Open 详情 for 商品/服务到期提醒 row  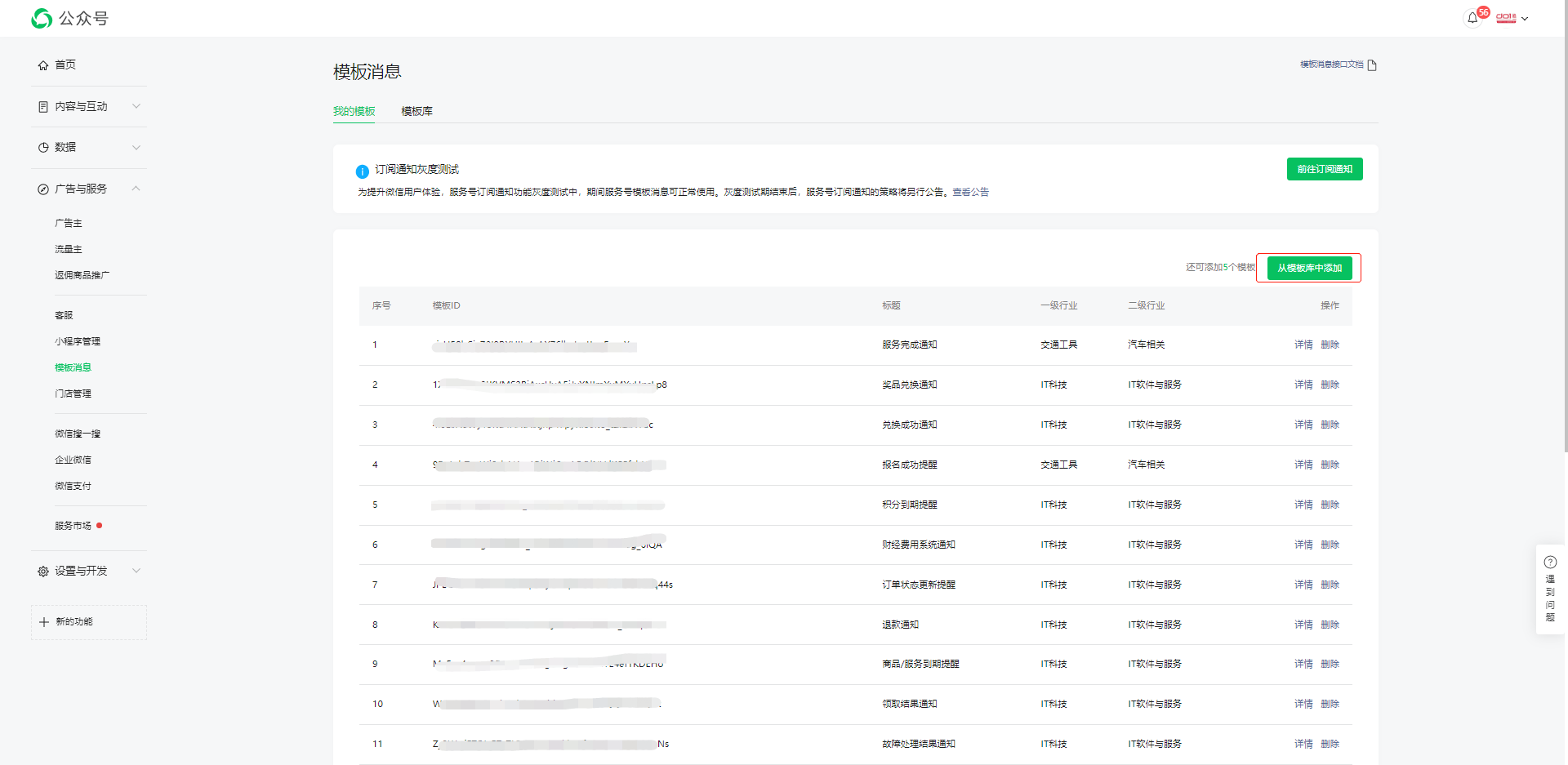1303,664
